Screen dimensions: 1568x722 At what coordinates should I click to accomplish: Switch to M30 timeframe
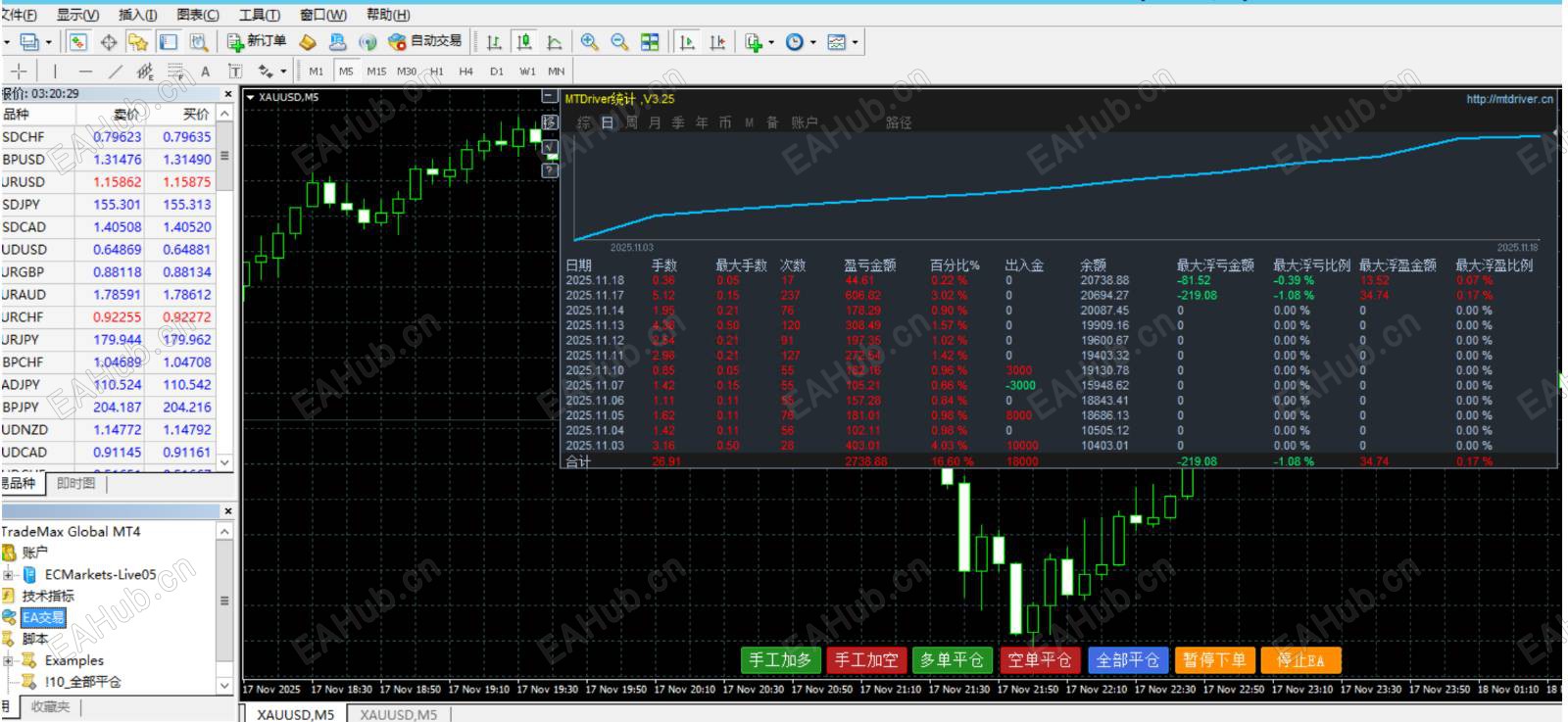[x=407, y=71]
